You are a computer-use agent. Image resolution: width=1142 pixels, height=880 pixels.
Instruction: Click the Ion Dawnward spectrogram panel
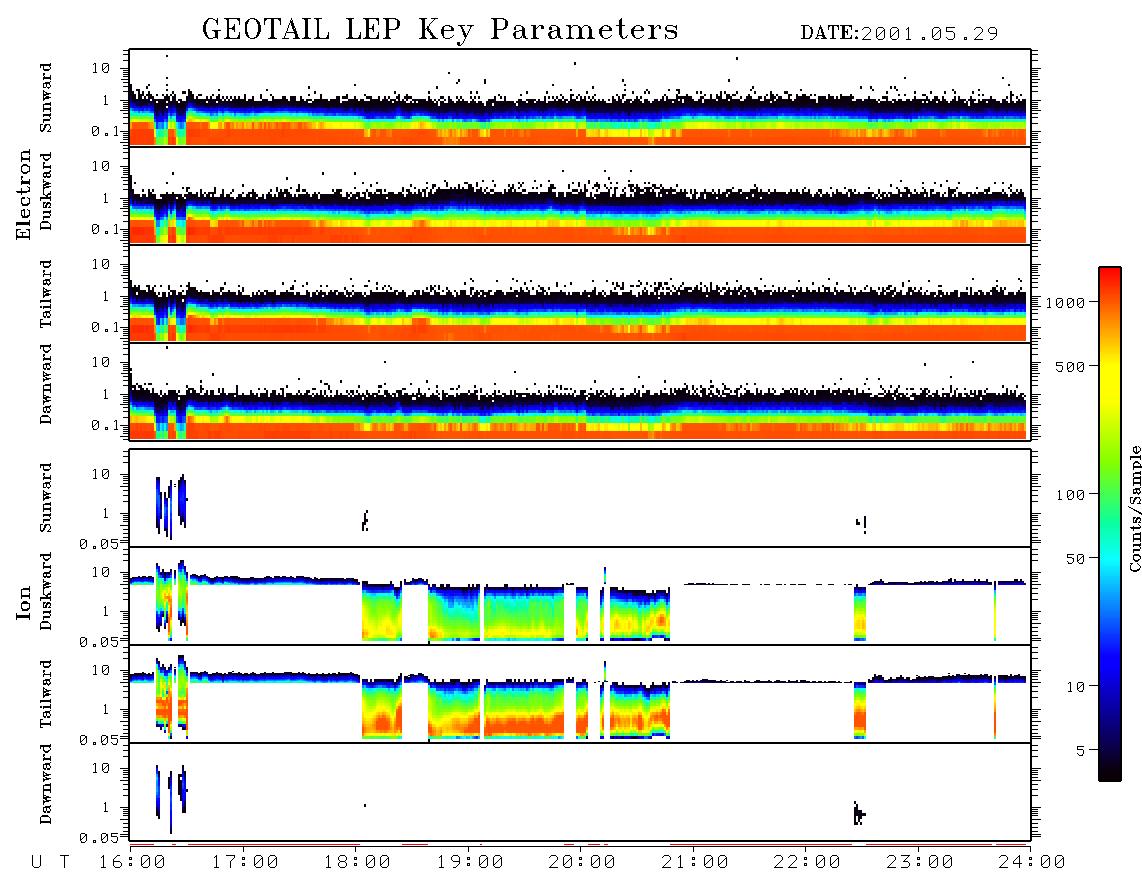[580, 792]
